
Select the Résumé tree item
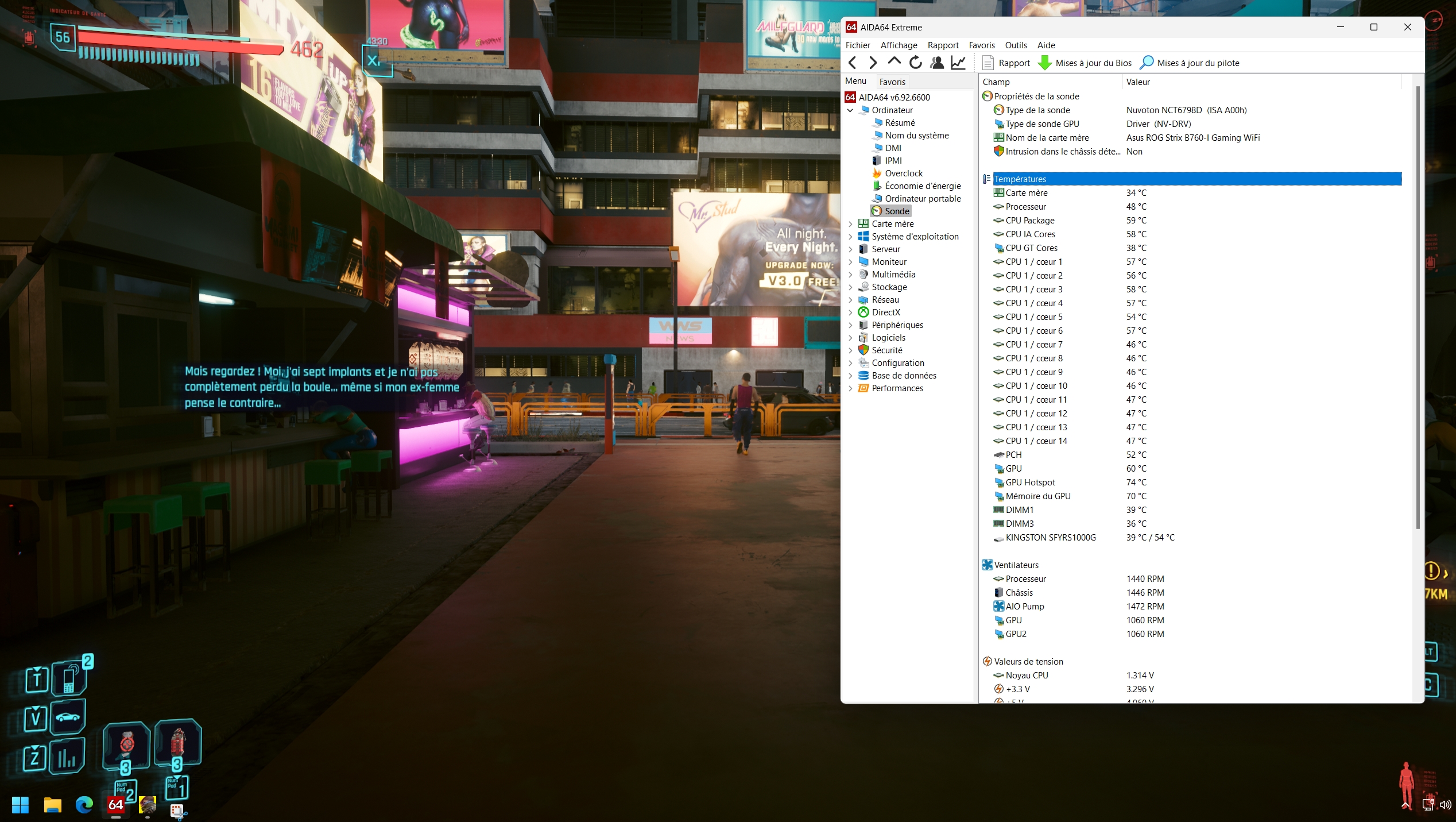click(900, 123)
